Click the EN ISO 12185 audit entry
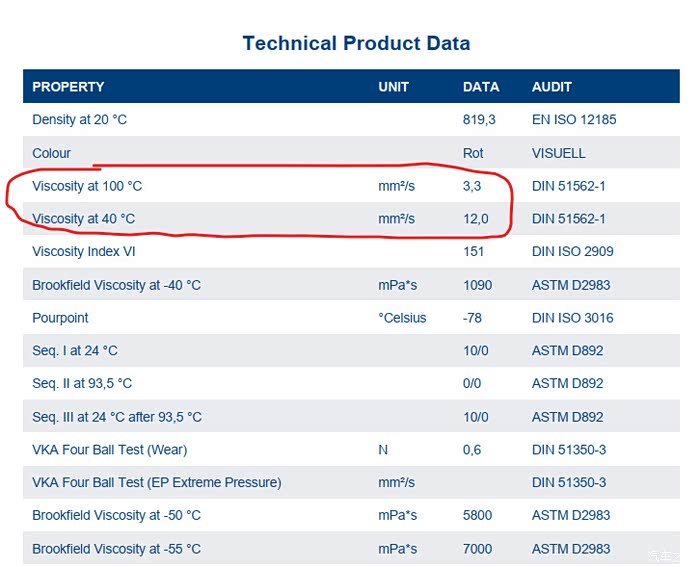Image resolution: width=700 pixels, height=567 pixels. (x=574, y=120)
